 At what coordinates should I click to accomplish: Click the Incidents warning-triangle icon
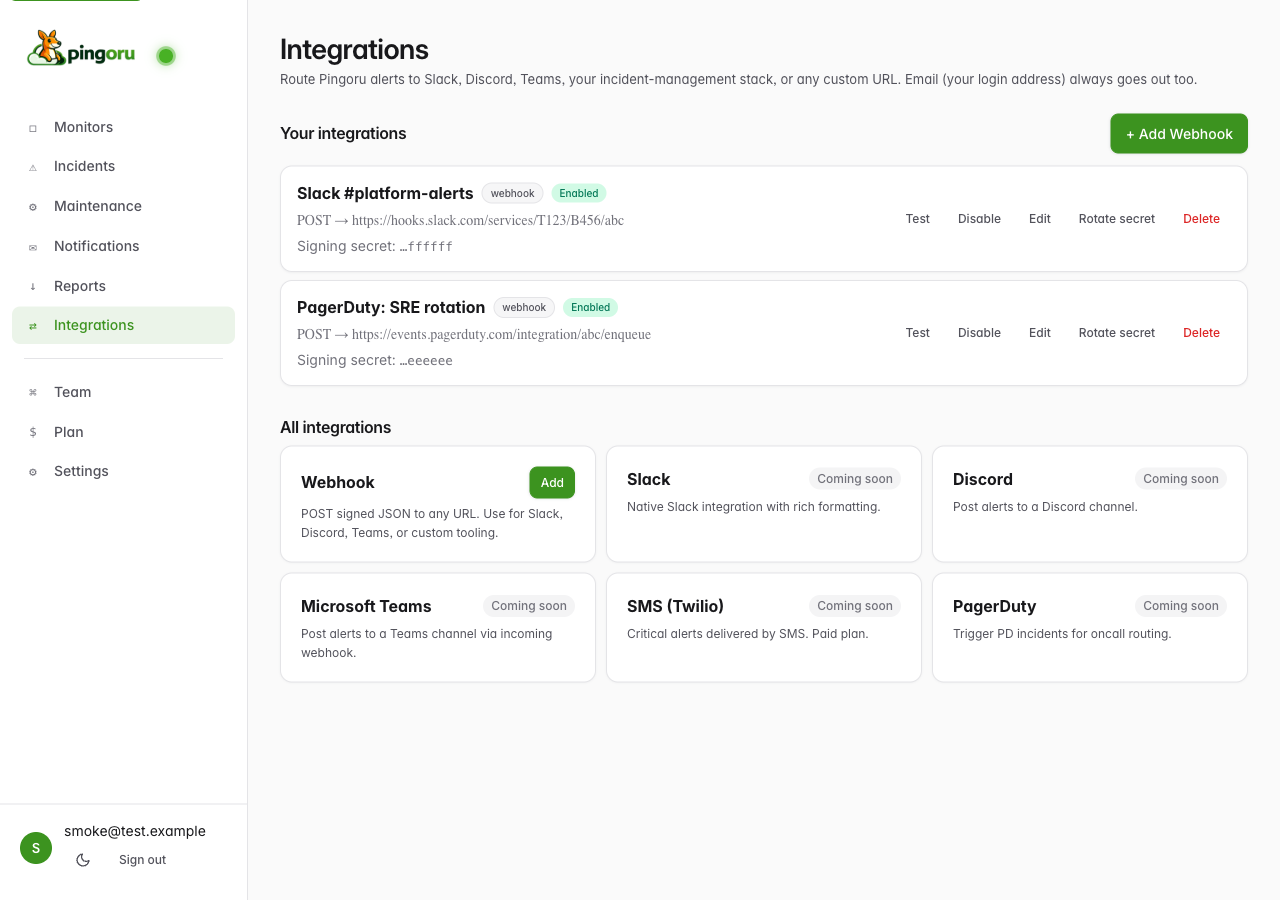coord(33,166)
